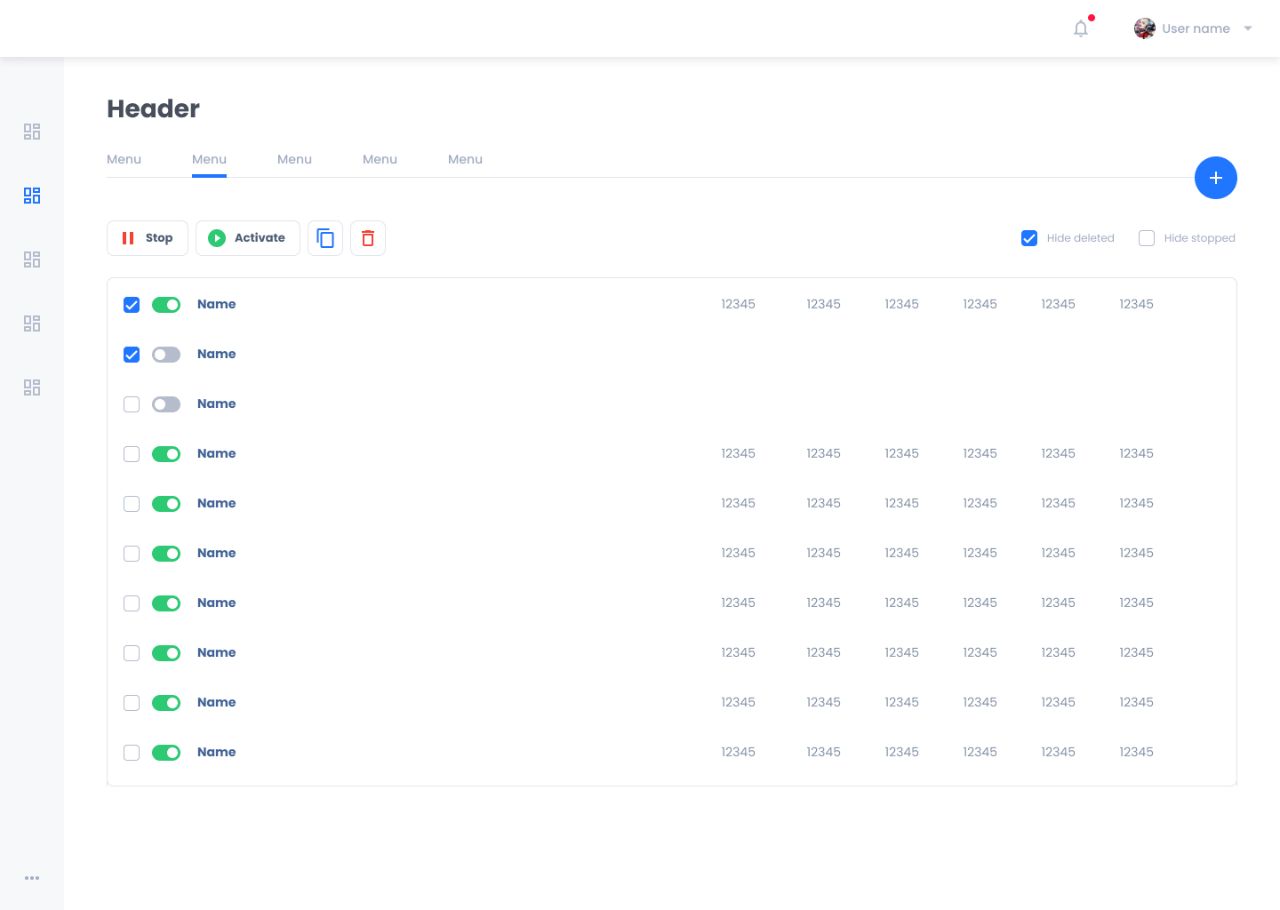Enable the Hide stopped checkbox
The width and height of the screenshot is (1280, 910).
(x=1147, y=238)
